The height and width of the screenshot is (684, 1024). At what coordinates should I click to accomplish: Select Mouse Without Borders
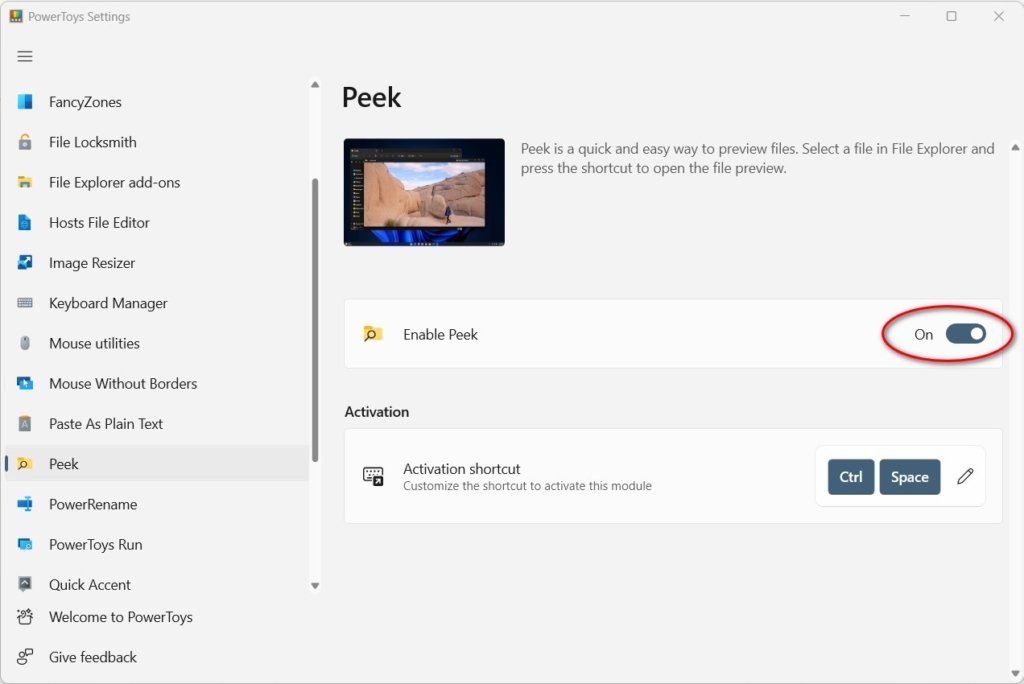coord(122,383)
